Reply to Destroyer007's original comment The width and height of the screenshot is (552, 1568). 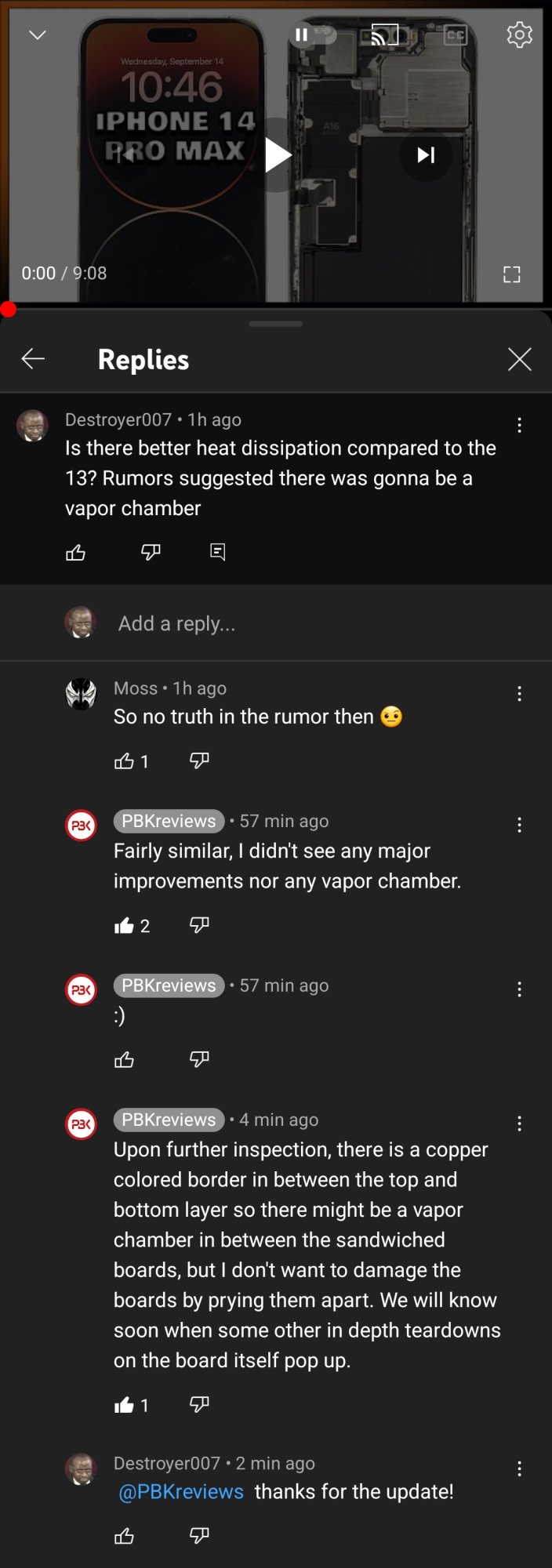(x=218, y=553)
